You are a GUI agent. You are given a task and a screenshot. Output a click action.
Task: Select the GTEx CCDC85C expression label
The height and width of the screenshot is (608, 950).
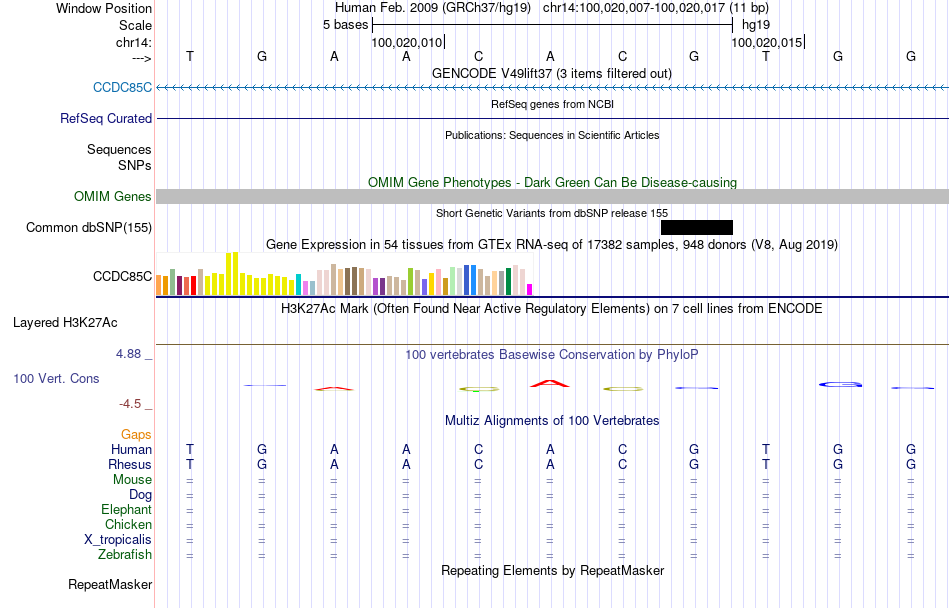pos(122,276)
